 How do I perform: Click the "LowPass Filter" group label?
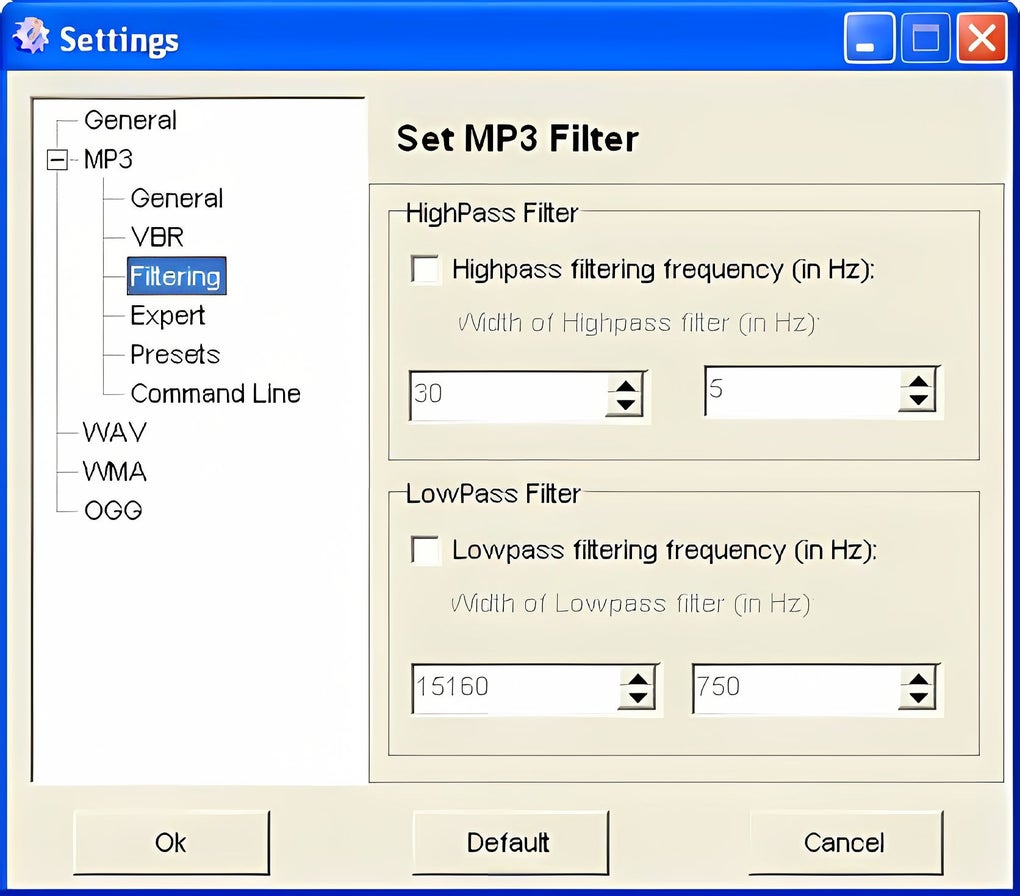[493, 494]
